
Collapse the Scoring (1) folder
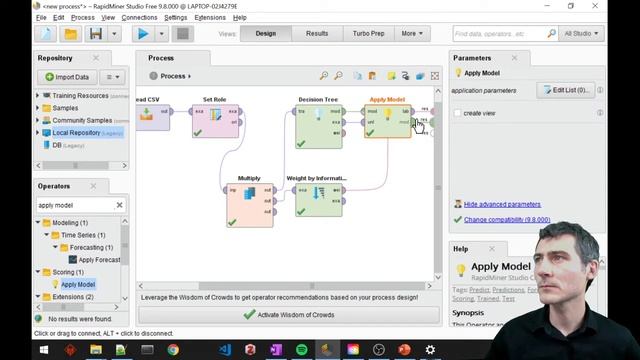[38, 272]
